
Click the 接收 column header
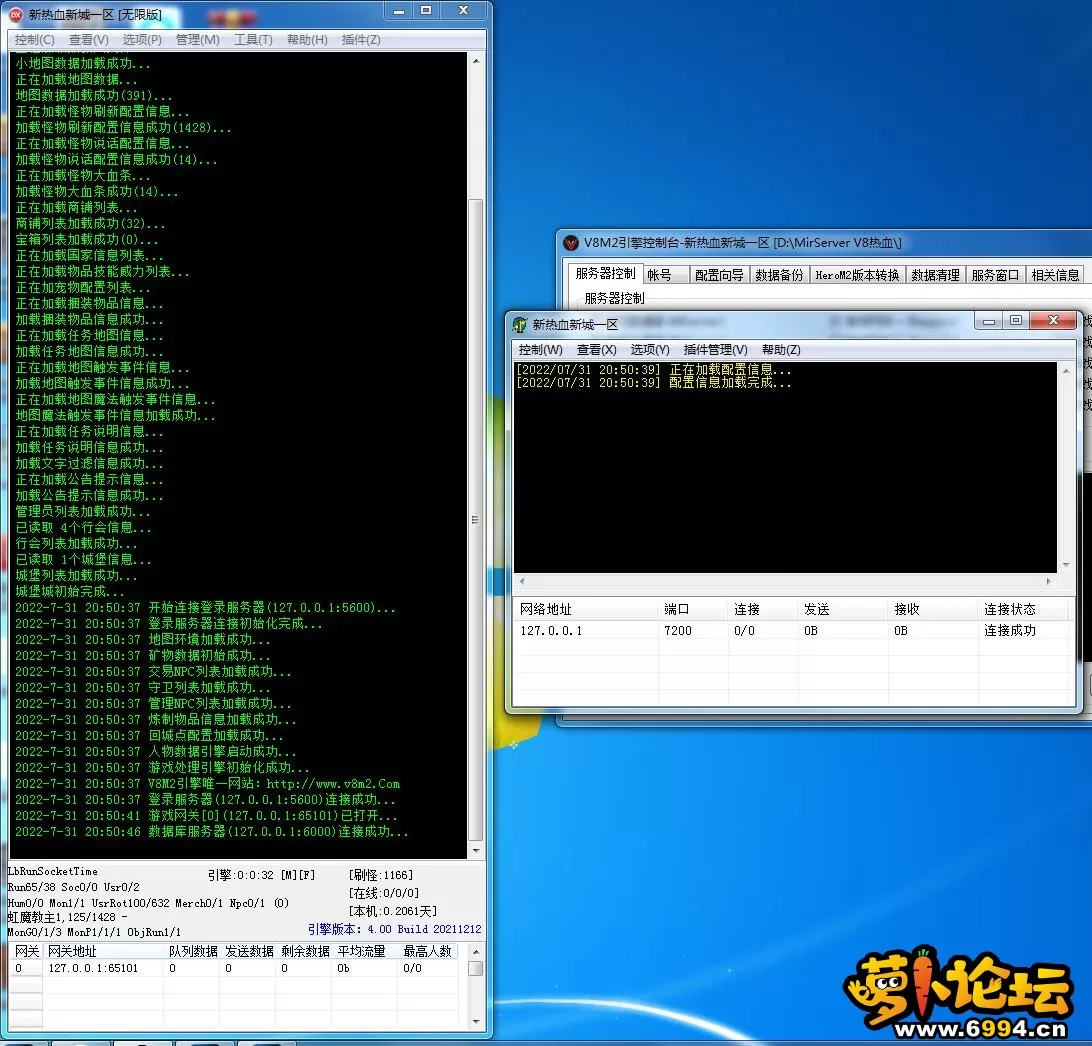click(x=933, y=609)
